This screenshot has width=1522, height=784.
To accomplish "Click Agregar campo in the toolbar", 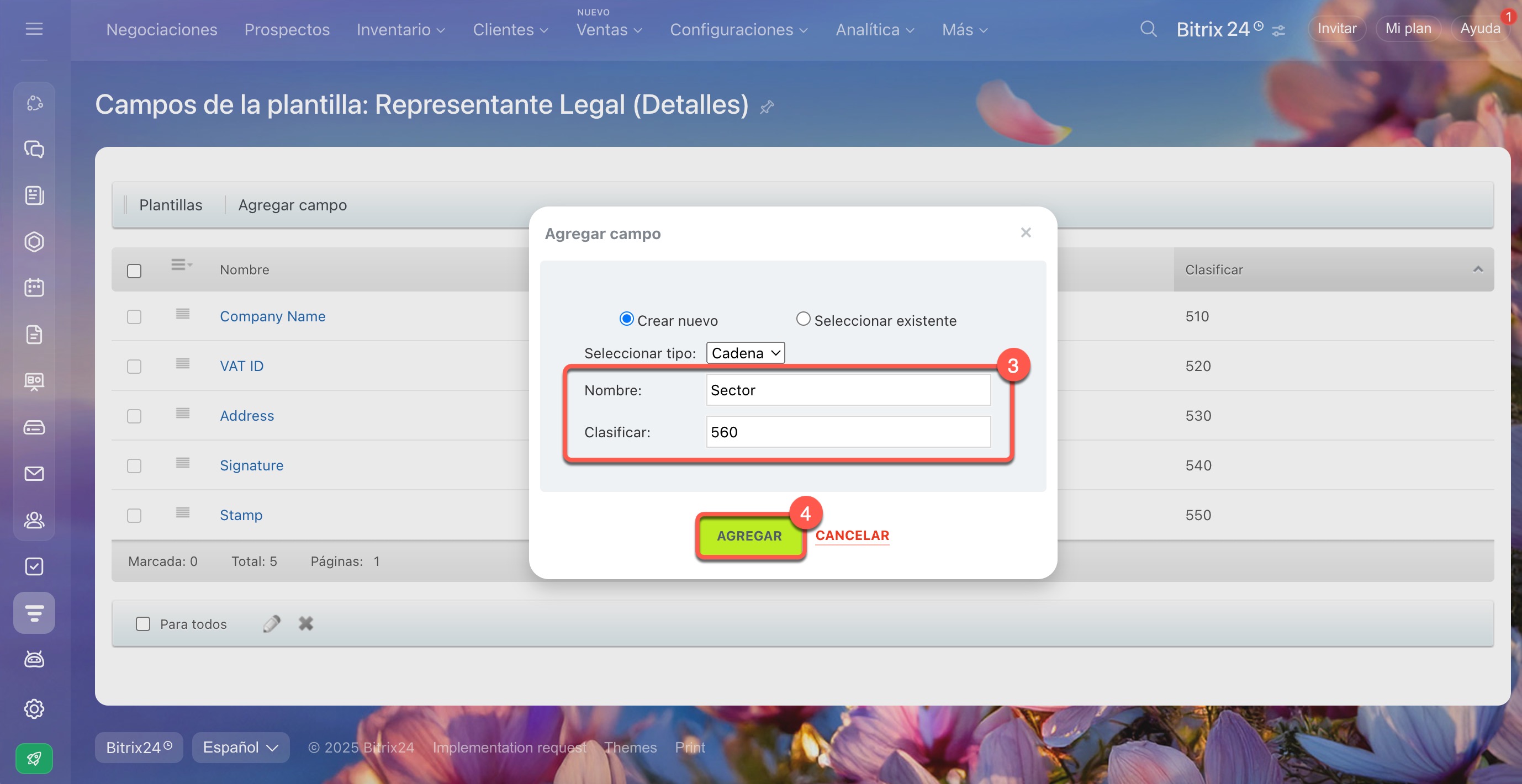I will click(x=293, y=205).
